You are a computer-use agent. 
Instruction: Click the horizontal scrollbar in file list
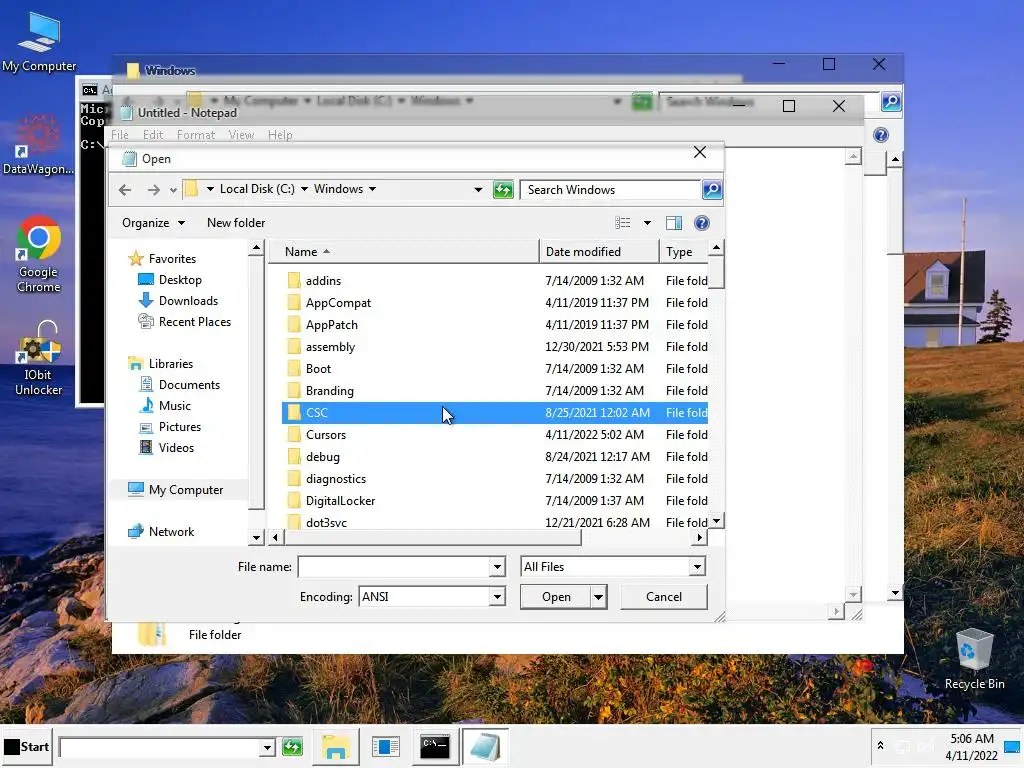click(432, 537)
